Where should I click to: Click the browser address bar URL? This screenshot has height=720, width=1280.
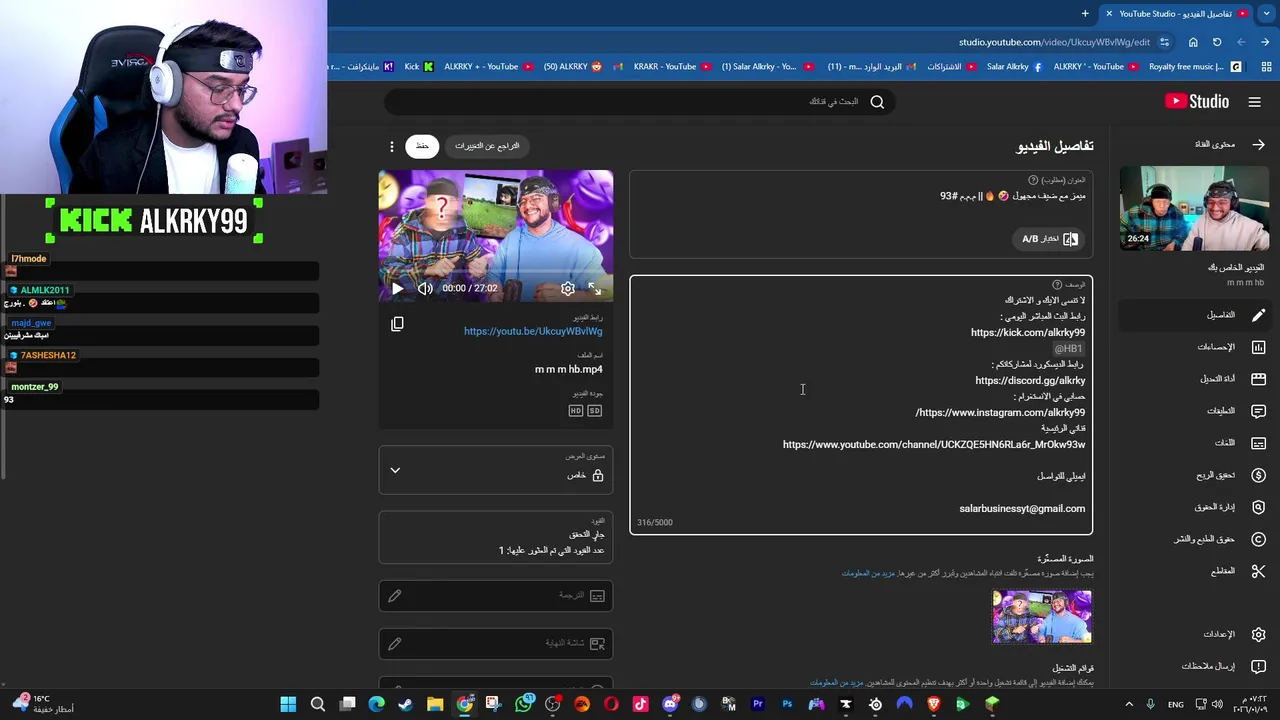click(x=1054, y=42)
